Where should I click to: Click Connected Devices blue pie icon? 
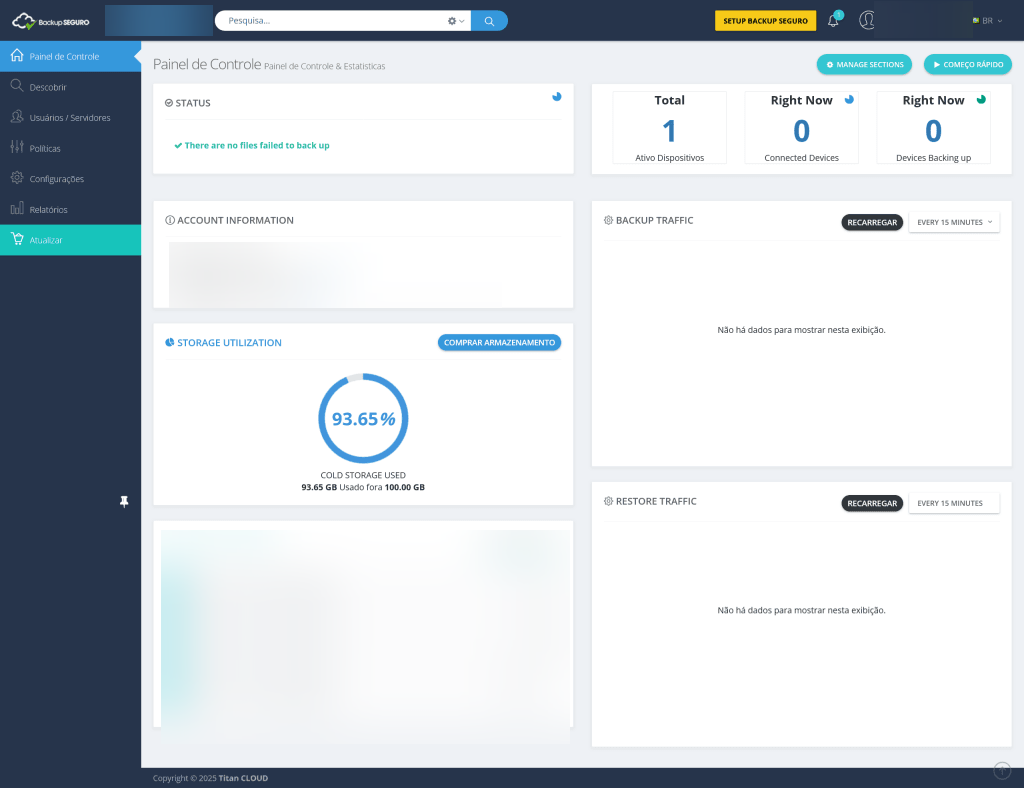point(849,100)
